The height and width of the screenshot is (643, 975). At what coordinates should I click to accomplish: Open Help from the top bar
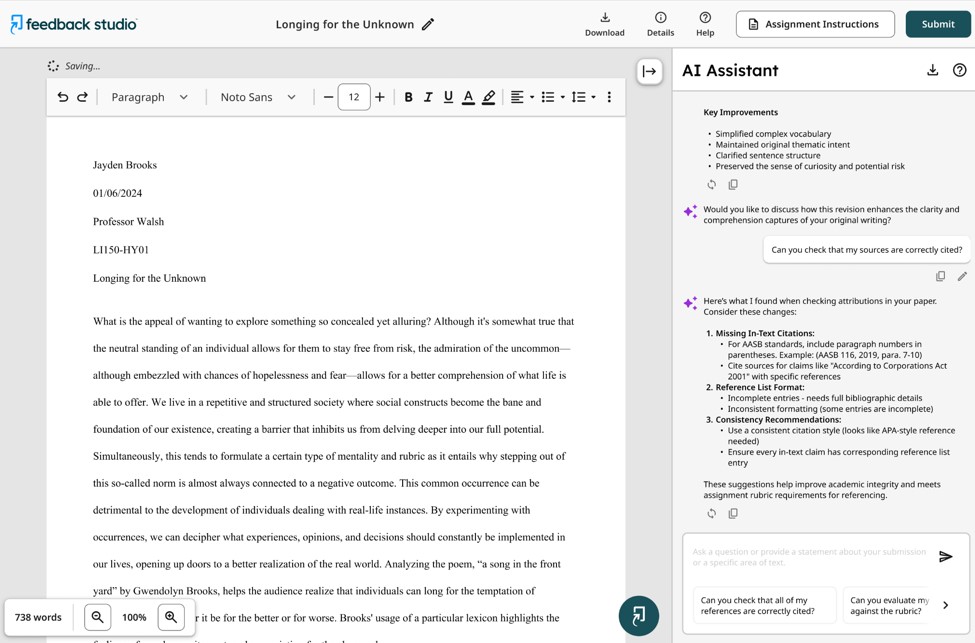tap(705, 25)
